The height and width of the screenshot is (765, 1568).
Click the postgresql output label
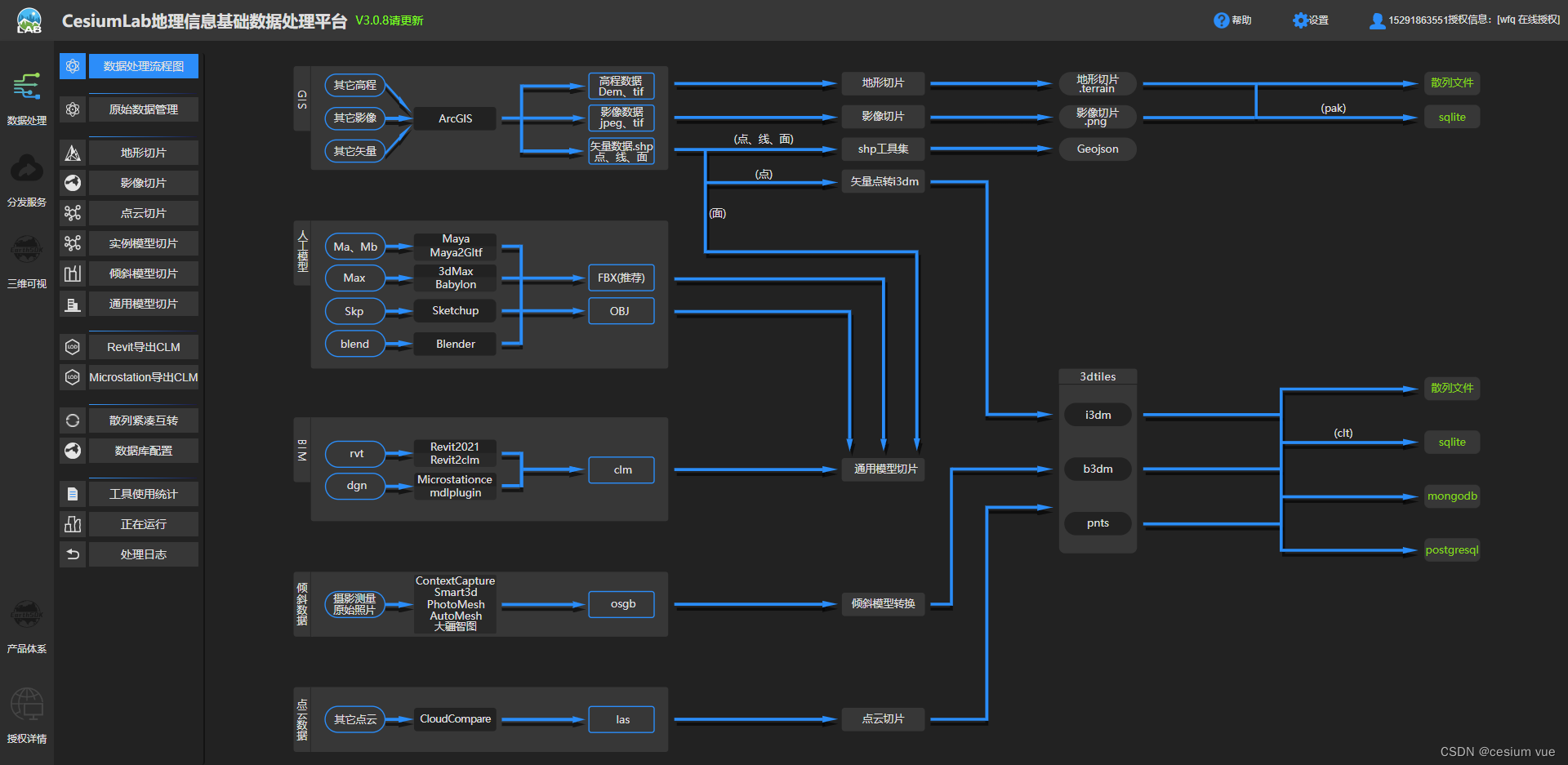pyautogui.click(x=1452, y=550)
